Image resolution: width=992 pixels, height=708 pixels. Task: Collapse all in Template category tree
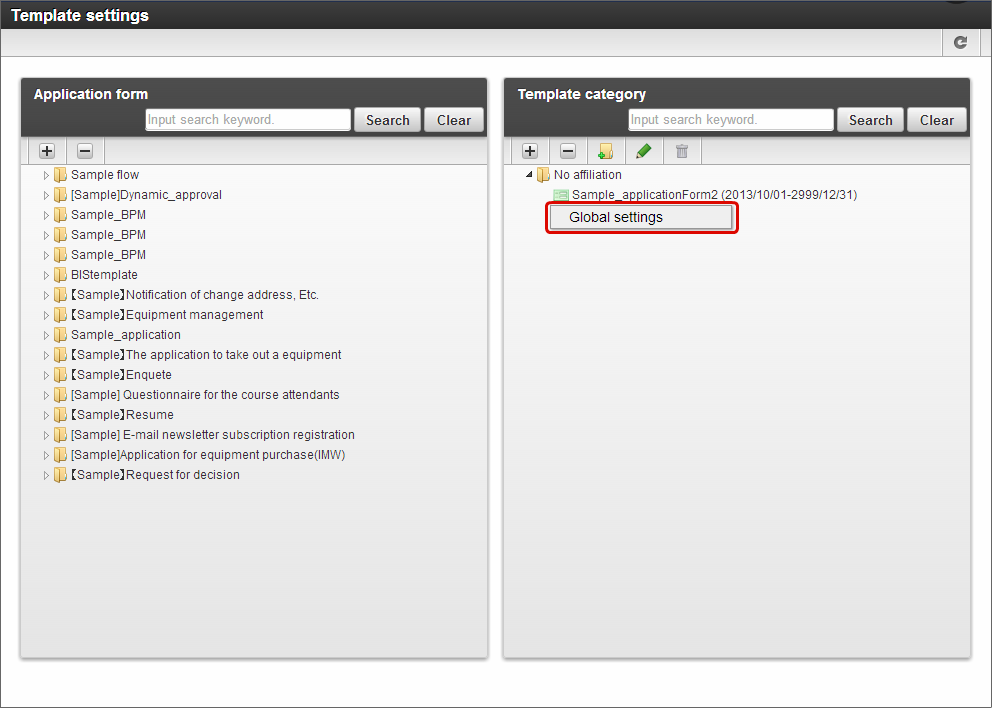point(568,151)
